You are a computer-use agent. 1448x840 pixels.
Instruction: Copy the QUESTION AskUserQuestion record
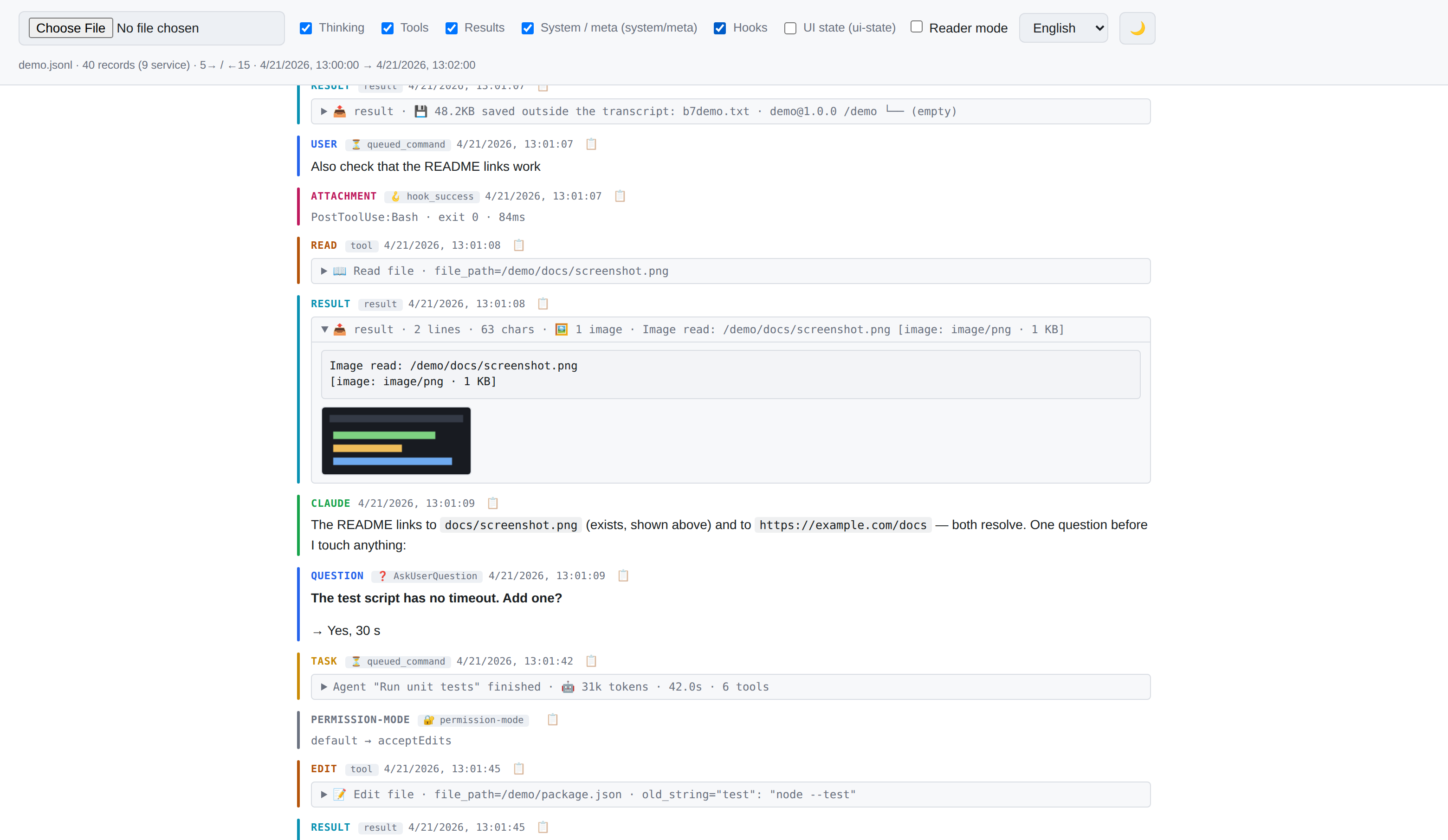[623, 576]
